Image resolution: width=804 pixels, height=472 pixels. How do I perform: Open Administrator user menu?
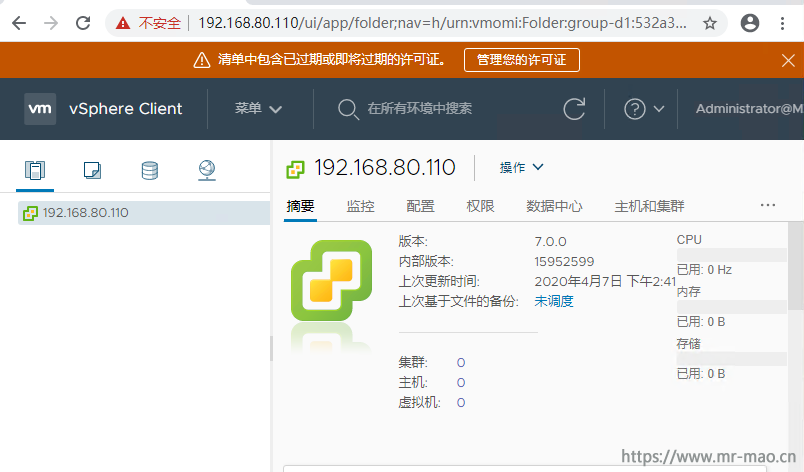pyautogui.click(x=749, y=109)
